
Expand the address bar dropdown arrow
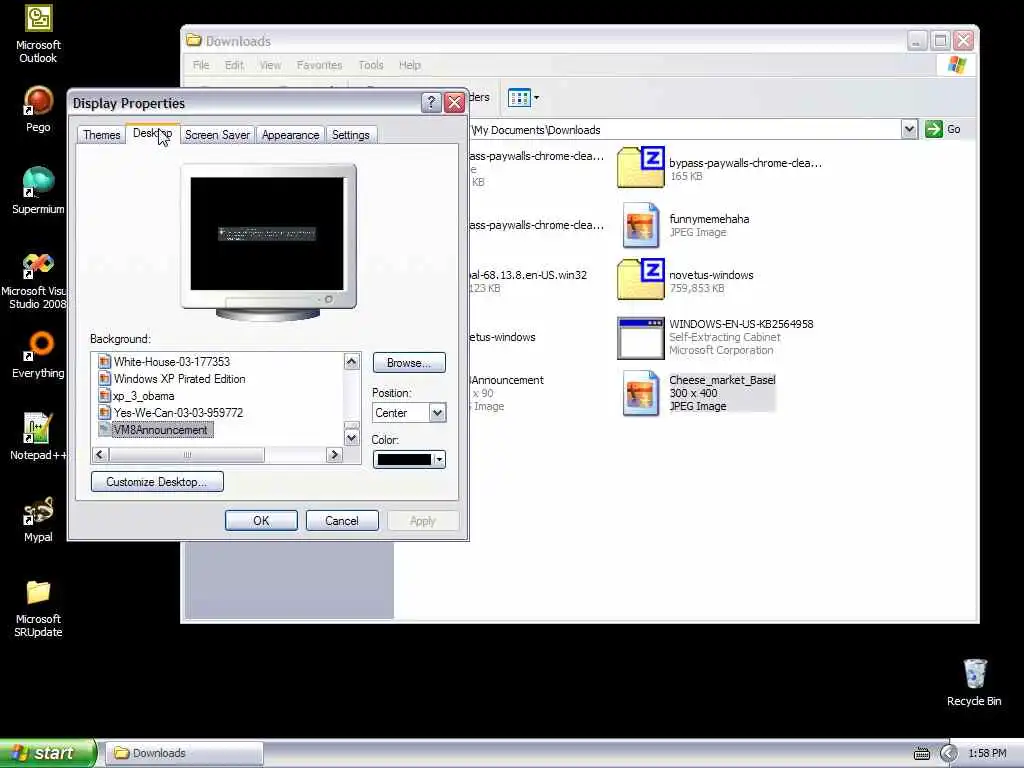pos(909,129)
